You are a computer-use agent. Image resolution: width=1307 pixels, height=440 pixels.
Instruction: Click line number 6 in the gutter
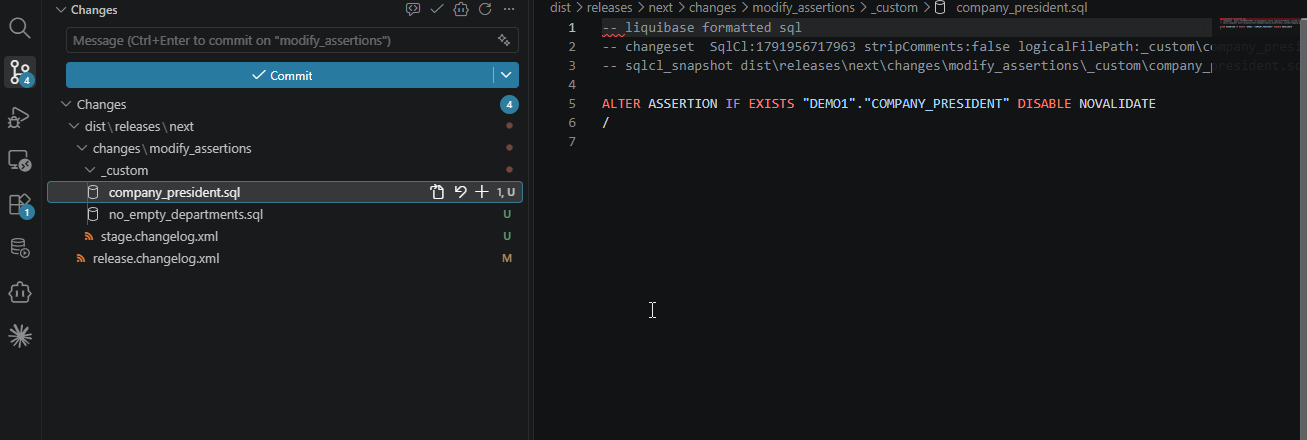[571, 122]
